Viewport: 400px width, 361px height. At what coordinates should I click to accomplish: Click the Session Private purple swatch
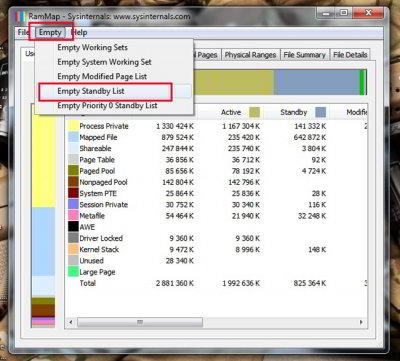73,205
